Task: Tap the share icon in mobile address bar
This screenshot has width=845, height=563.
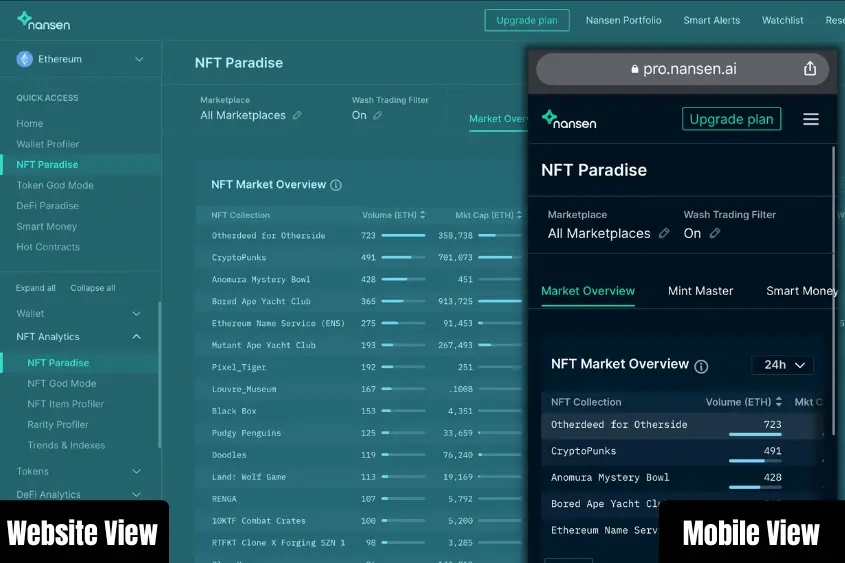Action: click(809, 68)
